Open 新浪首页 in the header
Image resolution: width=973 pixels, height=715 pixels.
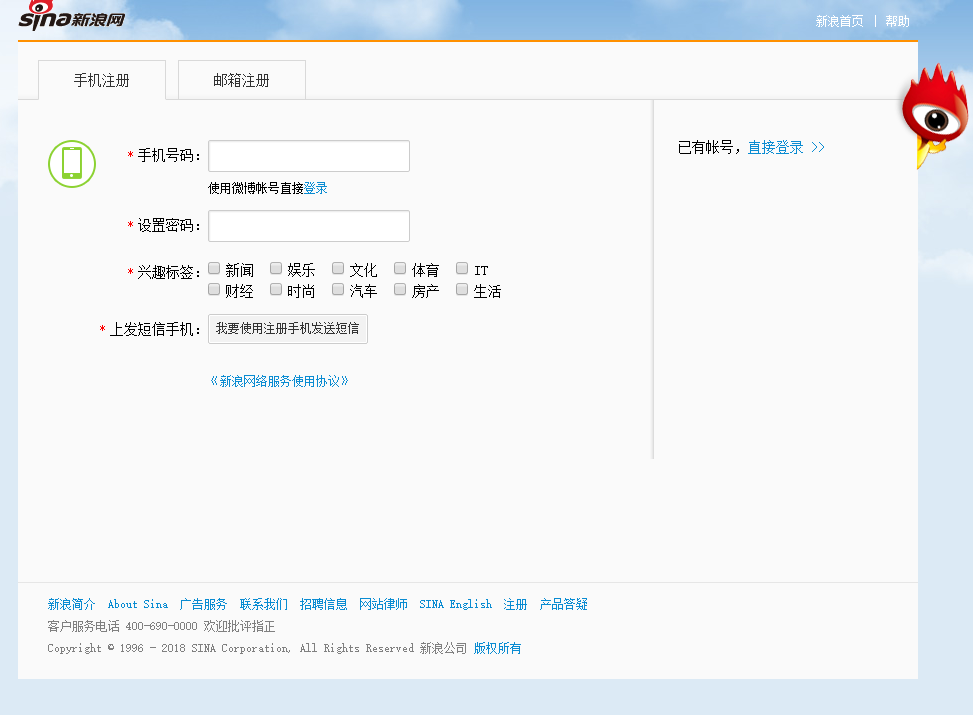pyautogui.click(x=839, y=21)
